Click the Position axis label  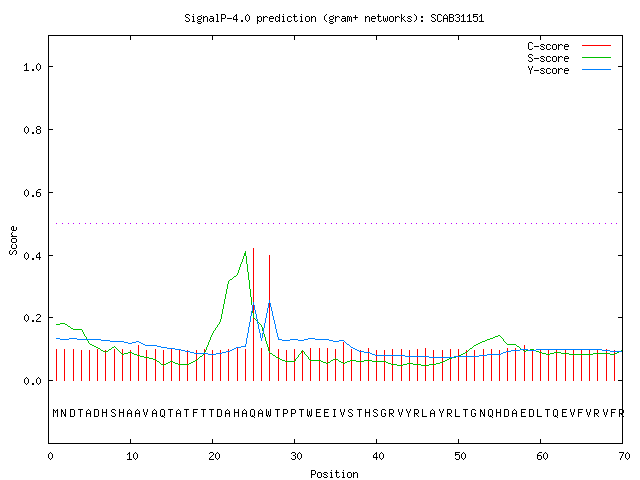pos(334,474)
